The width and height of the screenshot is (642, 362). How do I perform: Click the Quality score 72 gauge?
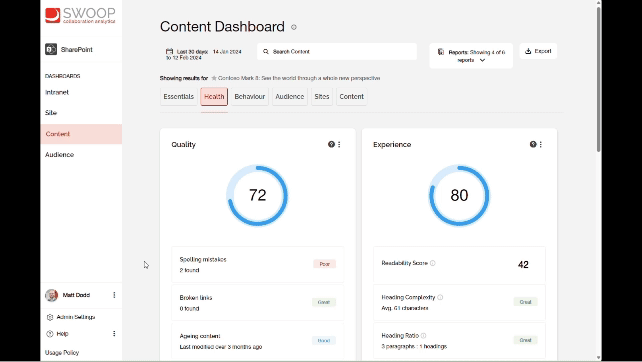pyautogui.click(x=257, y=195)
